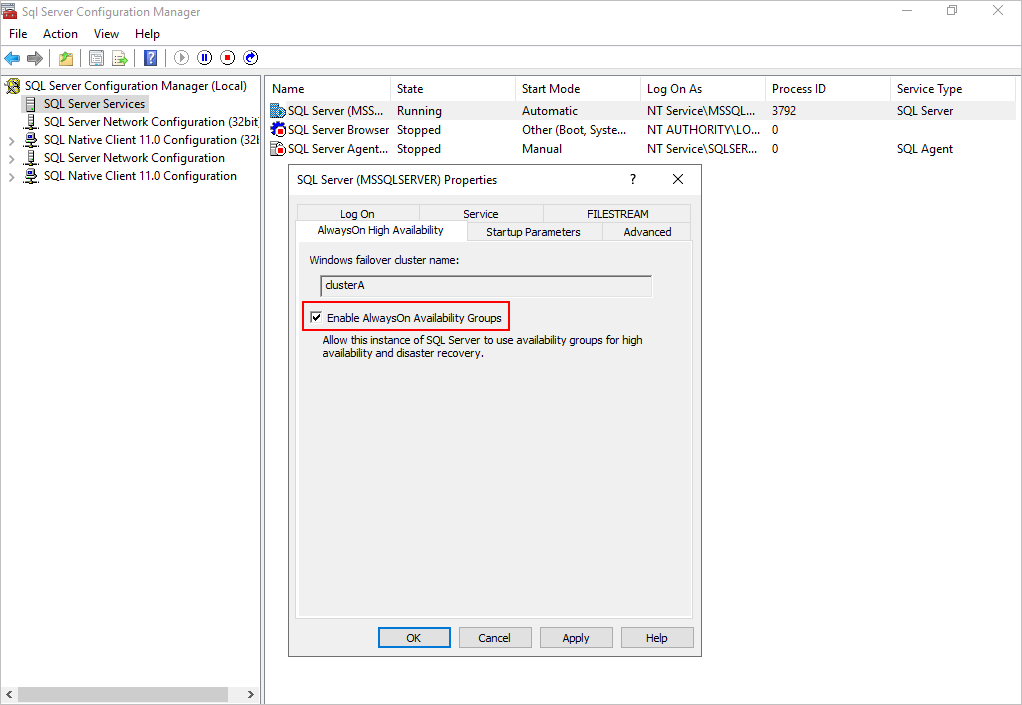Screen dimensions: 1022x705
Task: Click the Pause Service toolbar icon
Action: (205, 58)
